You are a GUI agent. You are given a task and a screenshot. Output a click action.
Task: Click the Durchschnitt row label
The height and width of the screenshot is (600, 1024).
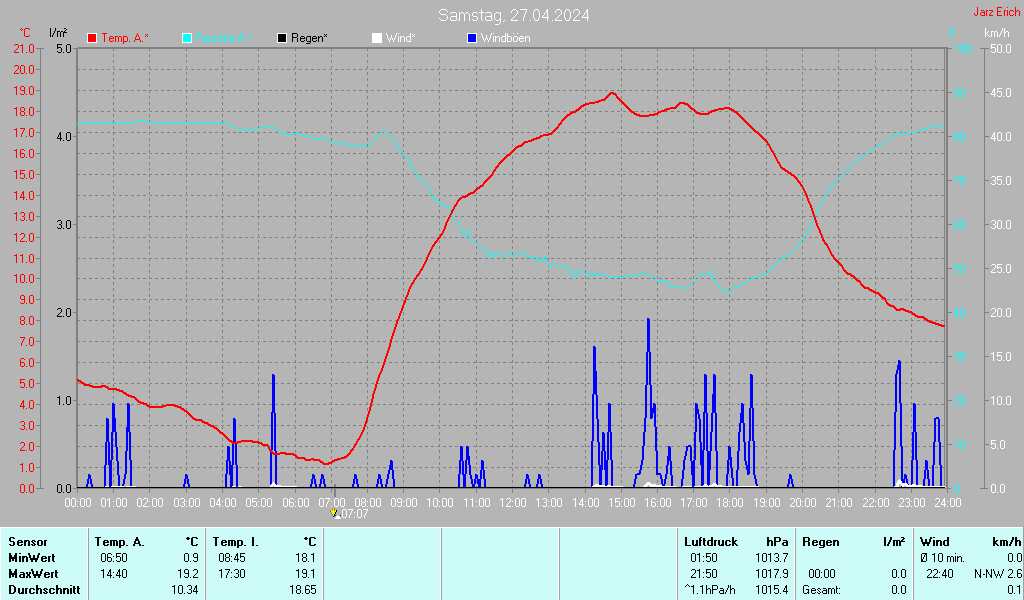(38, 590)
